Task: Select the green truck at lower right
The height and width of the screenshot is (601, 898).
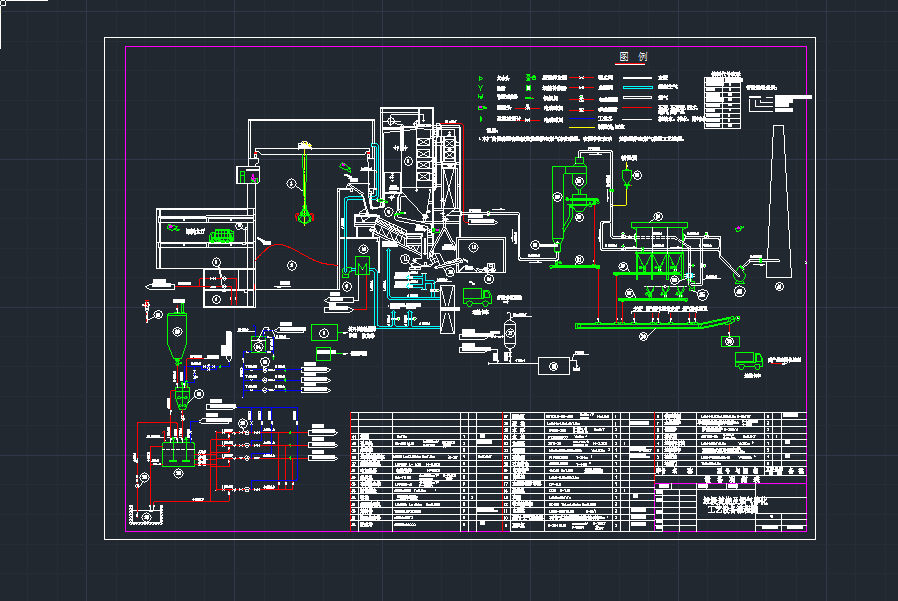Action: 748,361
